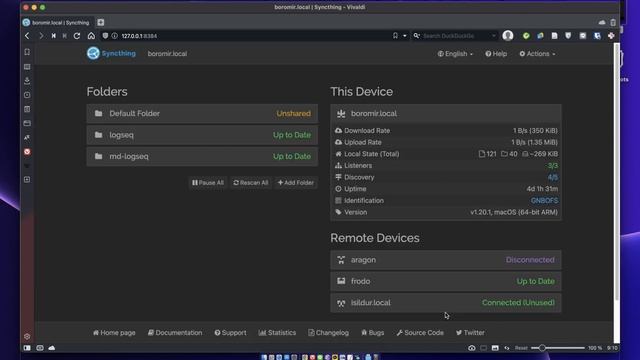This screenshot has height=360, width=640.
Task: Click the Add Folder button
Action: click(x=296, y=183)
